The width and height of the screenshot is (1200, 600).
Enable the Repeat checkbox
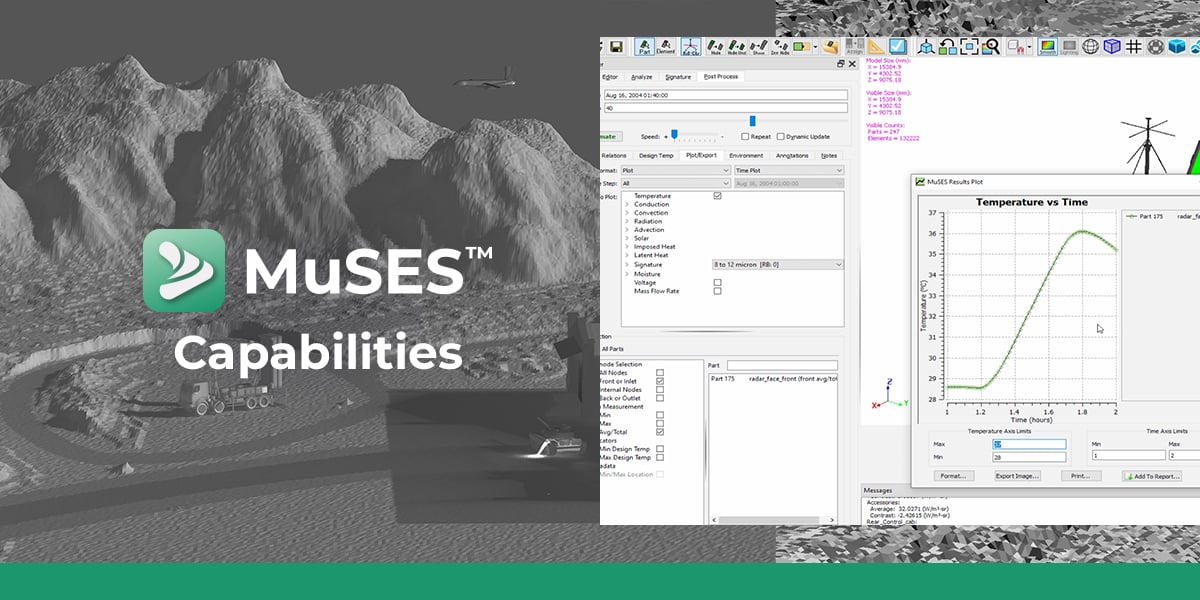(x=745, y=136)
